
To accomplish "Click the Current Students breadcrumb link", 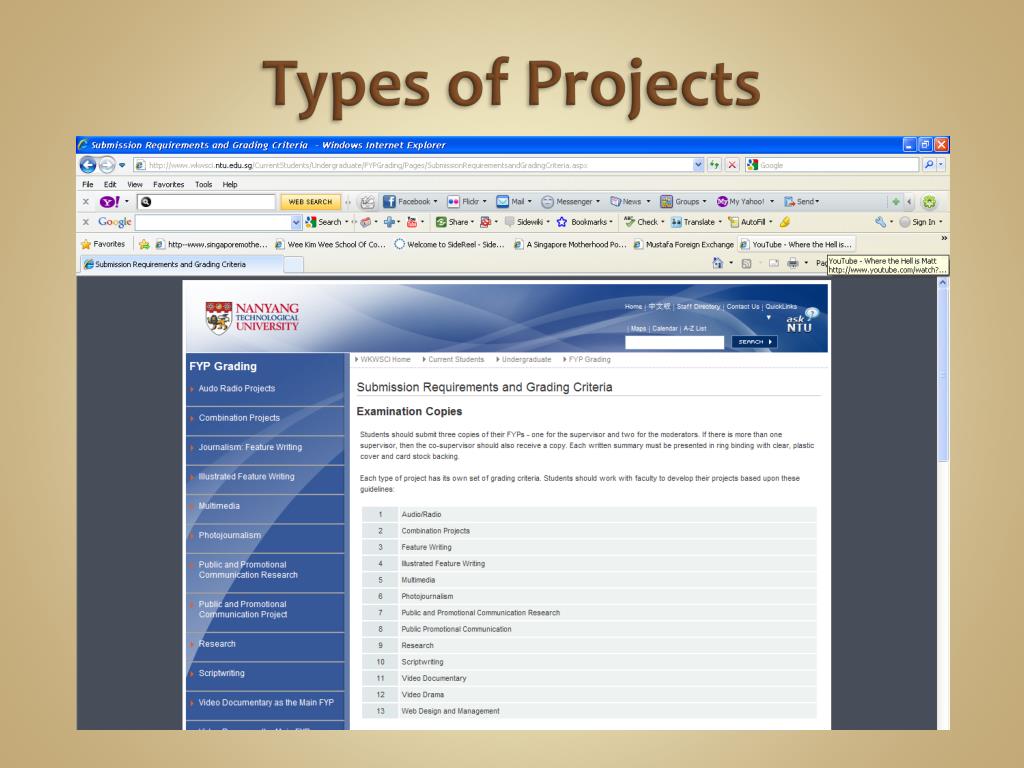I will pos(456,359).
